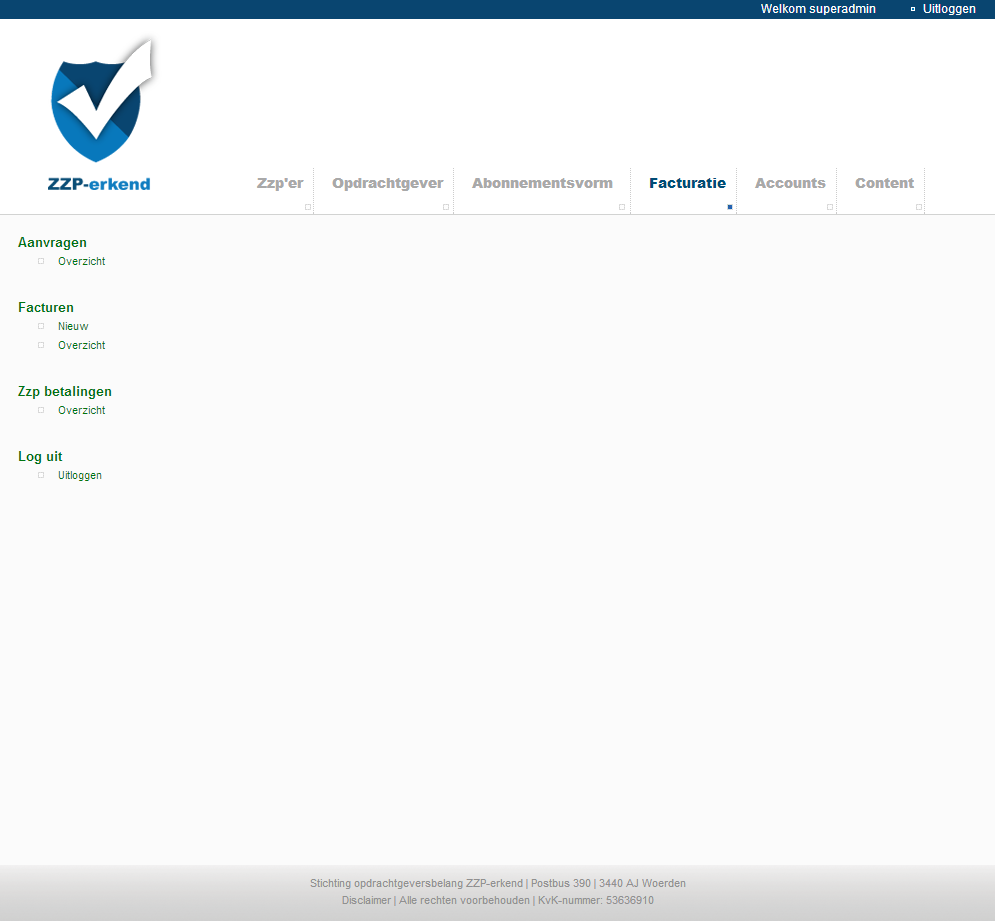The image size is (995, 921).
Task: Click the Log uit section heading
Action: (40, 457)
